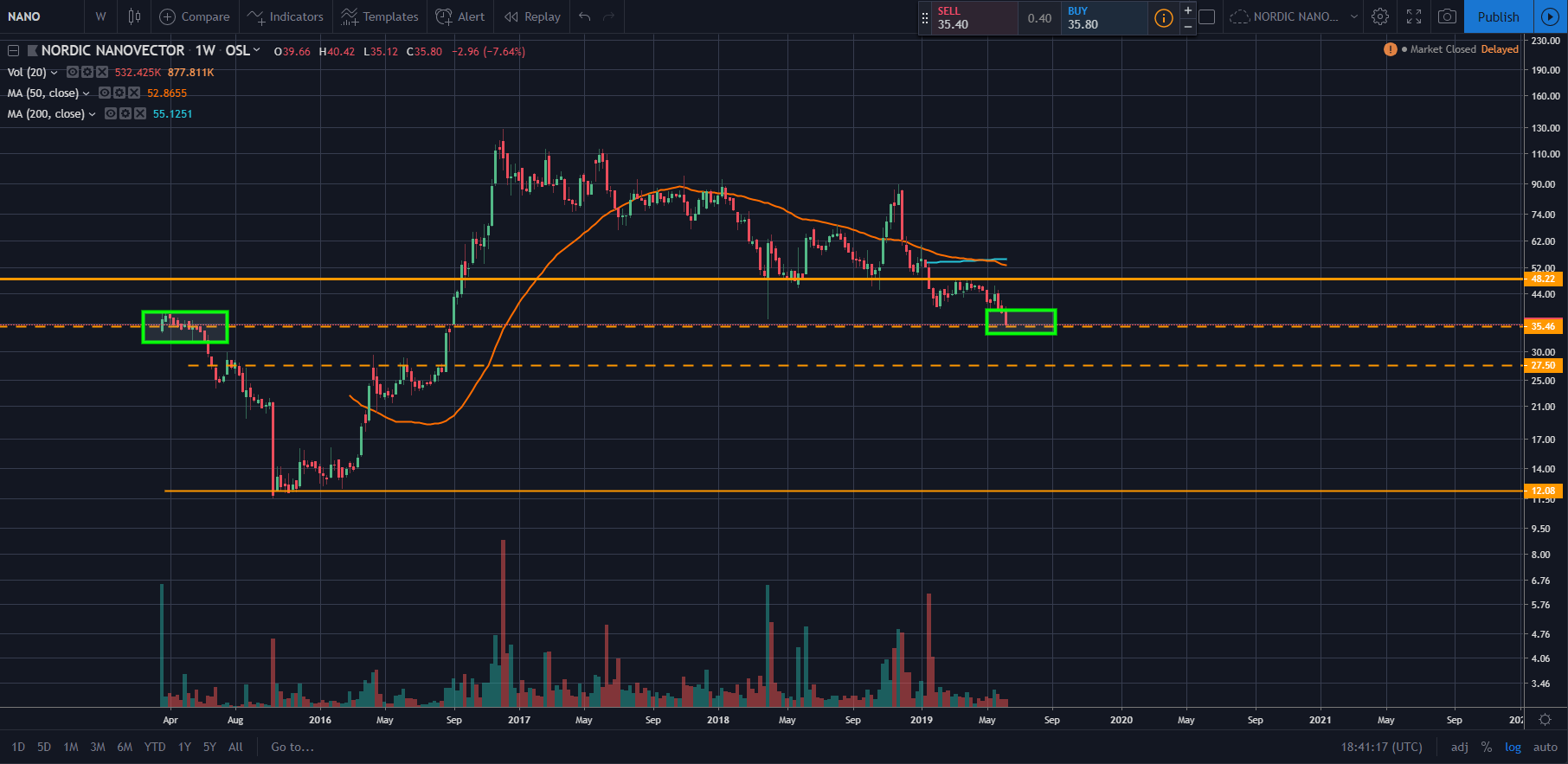Click the Templates chart icon

[349, 16]
